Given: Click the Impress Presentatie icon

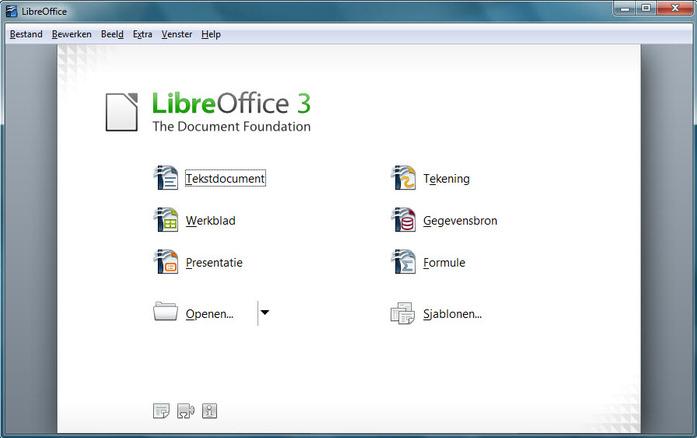Looking at the screenshot, I should point(166,262).
